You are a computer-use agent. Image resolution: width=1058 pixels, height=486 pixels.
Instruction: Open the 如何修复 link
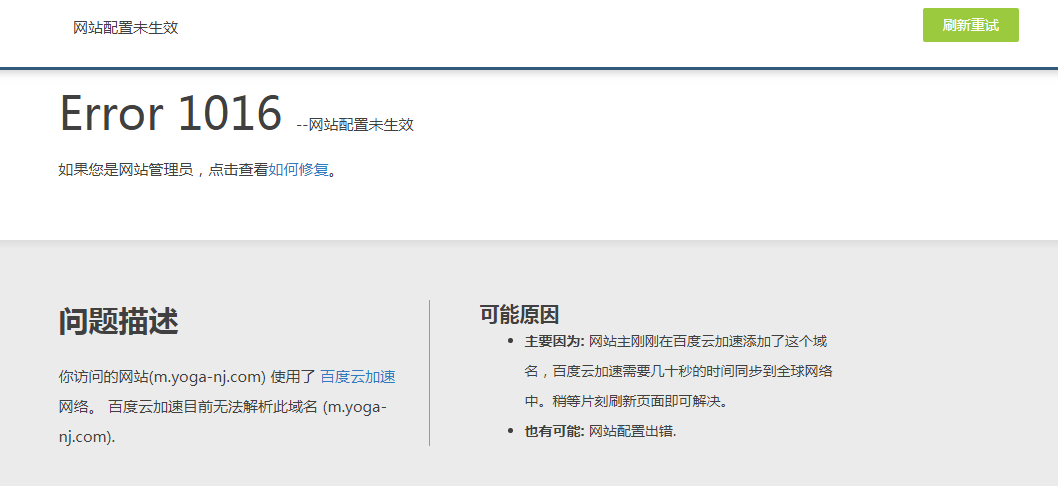coord(298,170)
